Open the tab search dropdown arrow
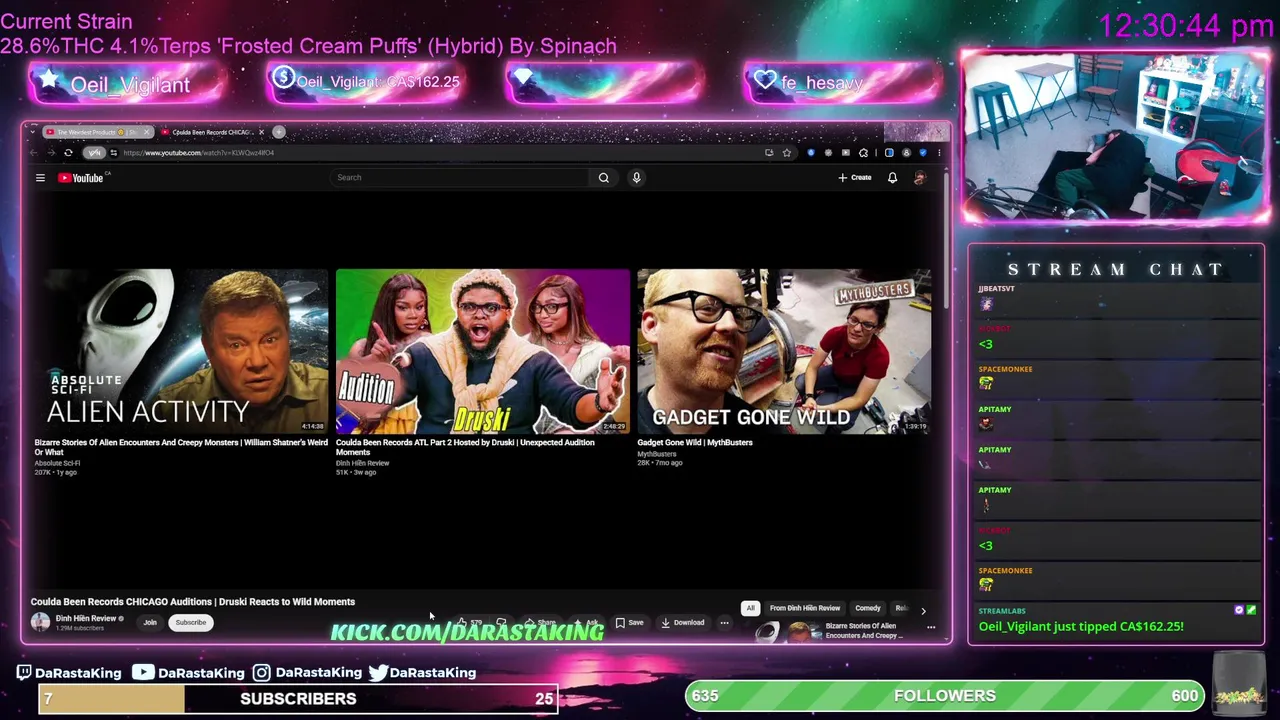The width and height of the screenshot is (1280, 720). tap(33, 132)
